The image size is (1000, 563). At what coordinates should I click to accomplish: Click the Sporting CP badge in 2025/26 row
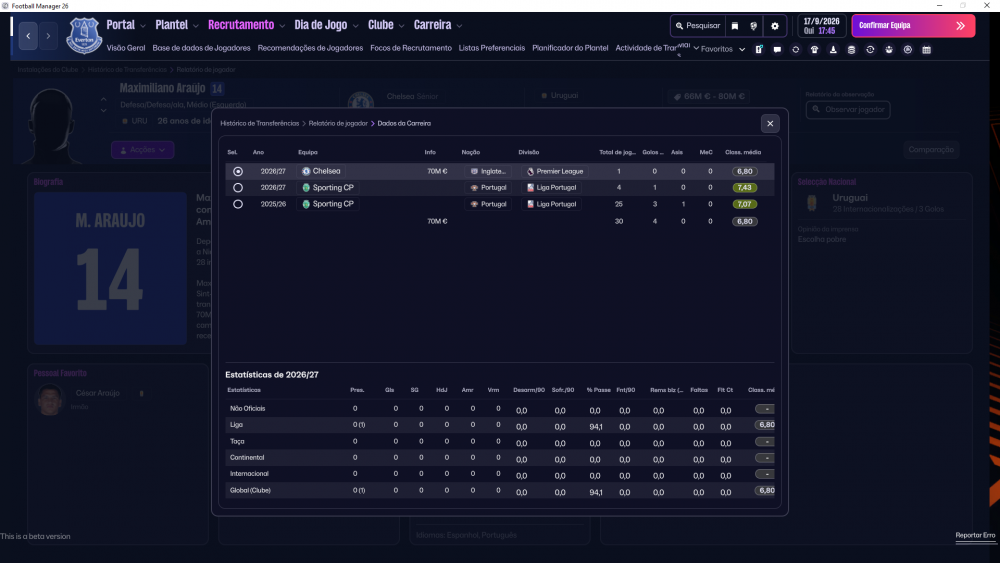306,205
